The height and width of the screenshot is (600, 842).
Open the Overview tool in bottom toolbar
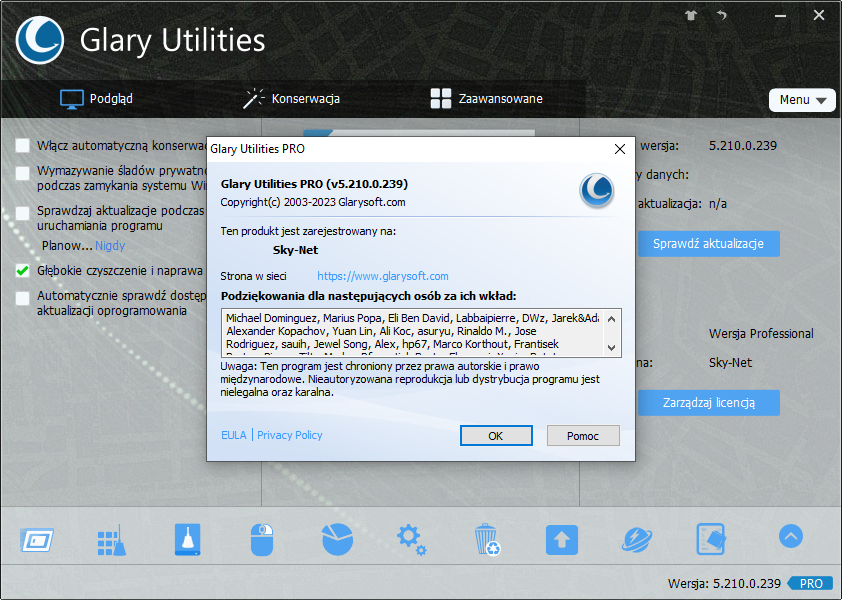click(37, 539)
